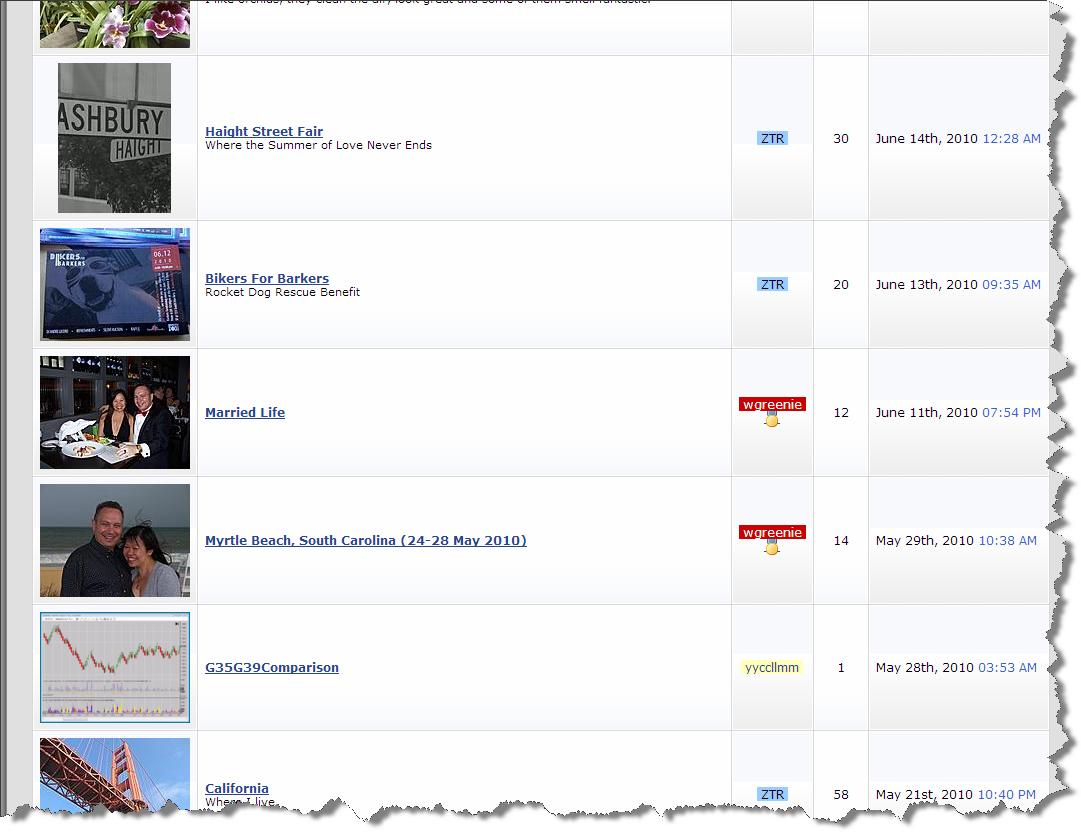This screenshot has height=832, width=1081.
Task: Click the 09:35 AM time in Bikers row
Action: 1011,285
